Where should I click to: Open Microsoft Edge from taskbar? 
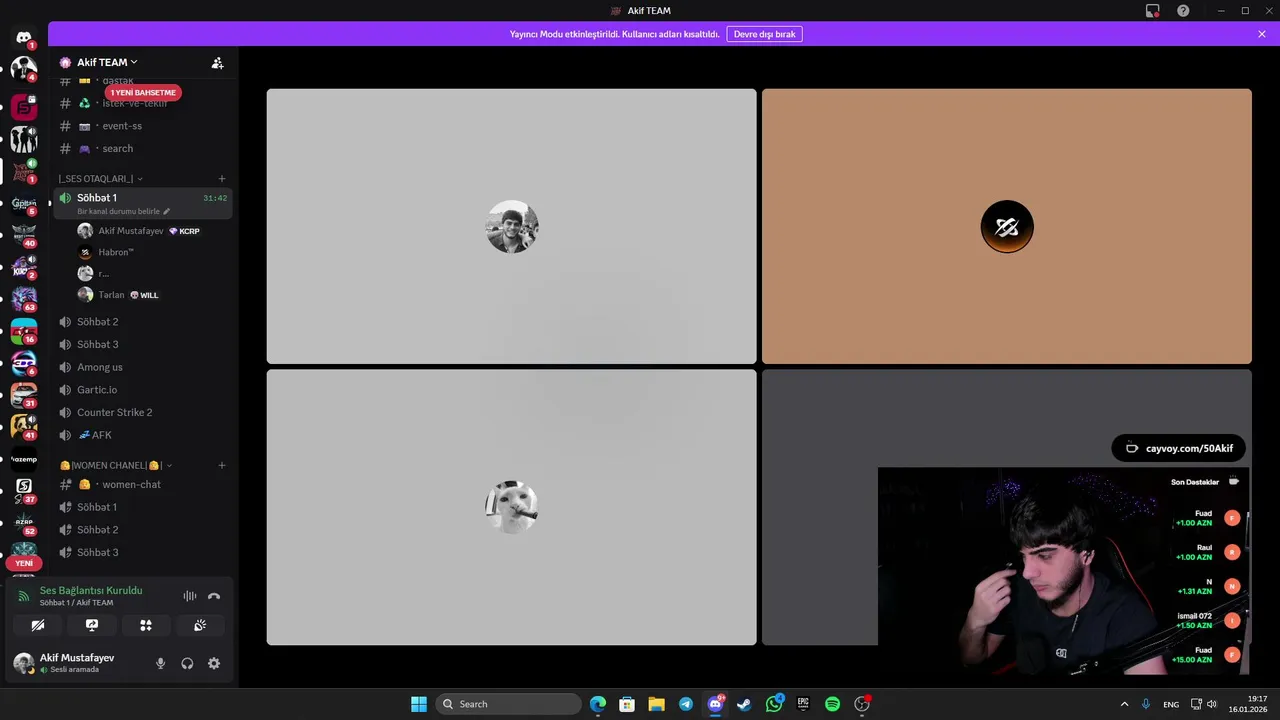(x=598, y=704)
